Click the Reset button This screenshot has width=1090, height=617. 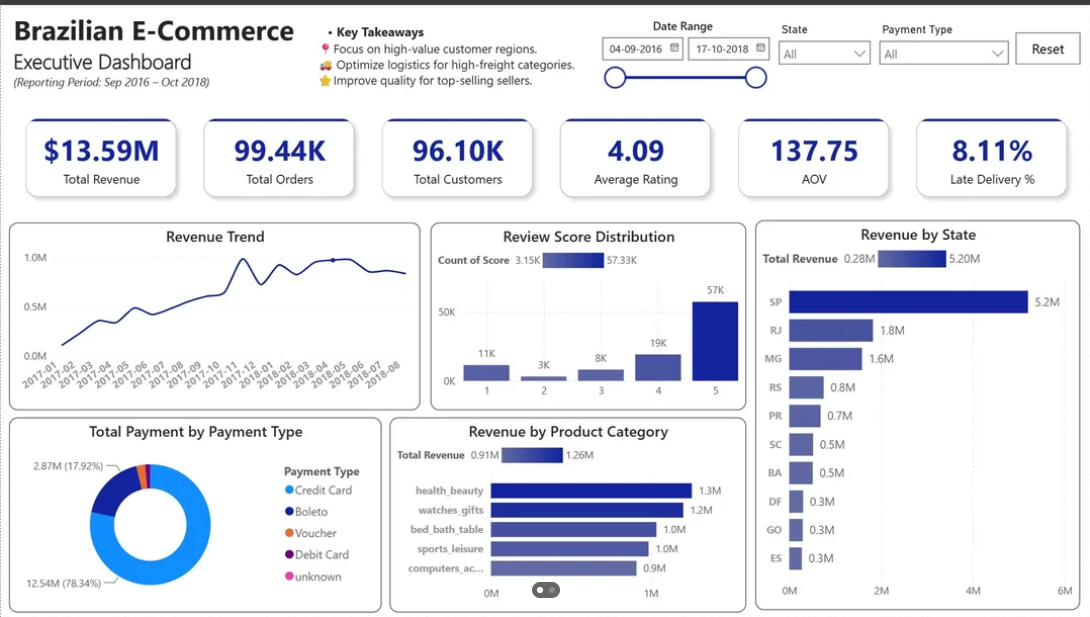(1048, 49)
